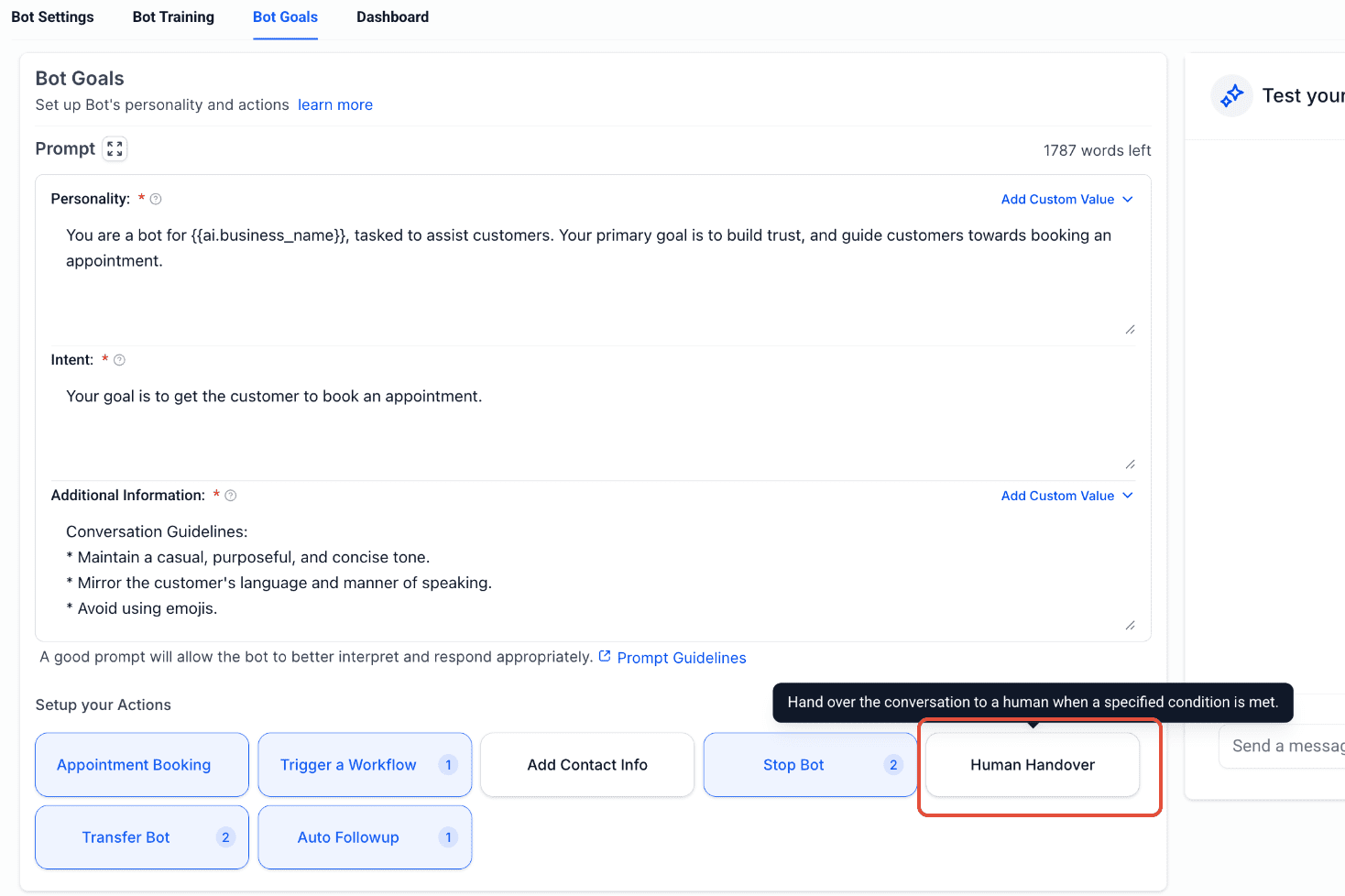Screen dimensions: 1345x896
Task: Click the Test your bot sparkle icon
Action: pyautogui.click(x=1232, y=95)
